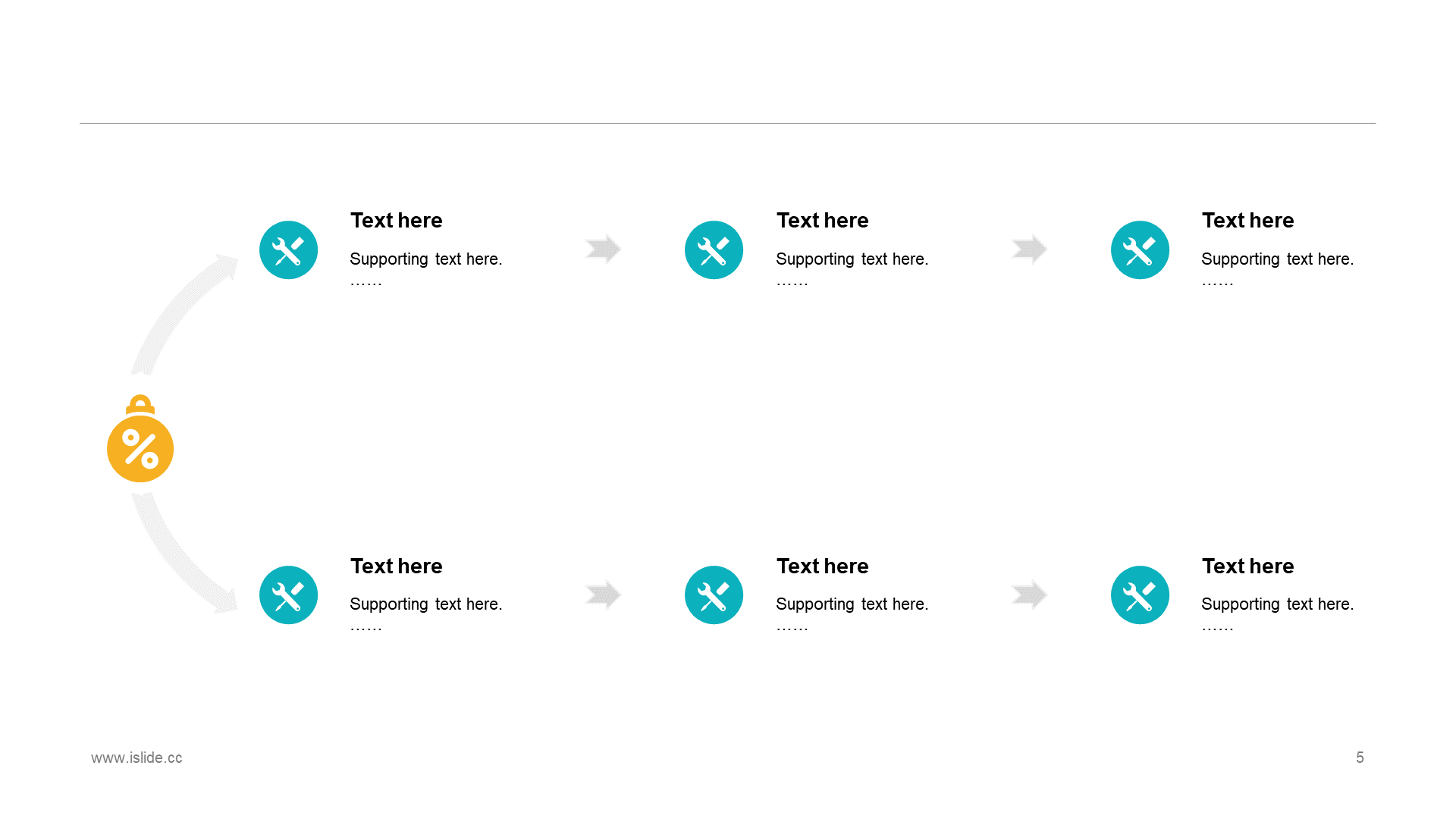Select the bottom-left teal tools icon
Screen dimensions: 1456x819
tap(288, 595)
